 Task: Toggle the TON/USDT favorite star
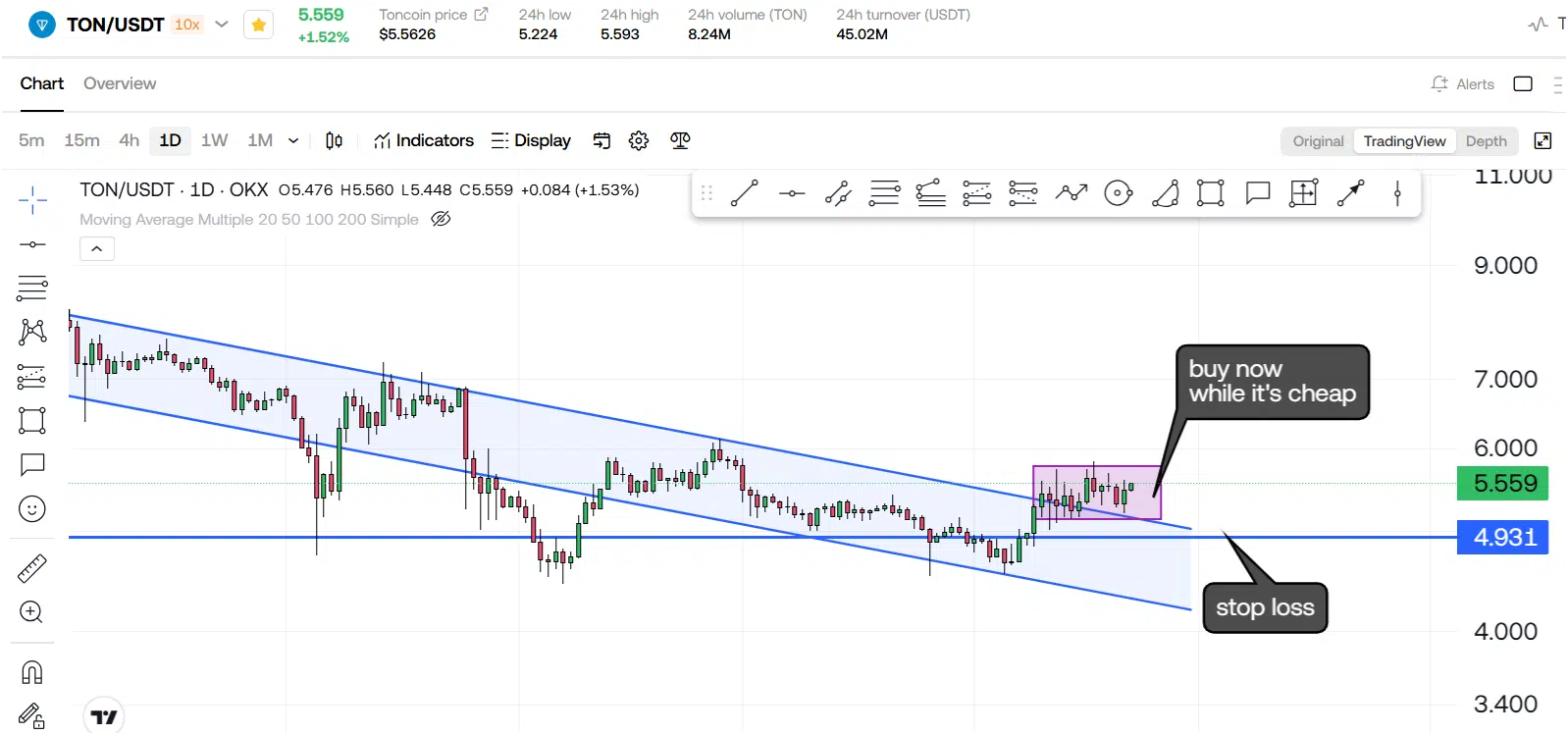click(258, 26)
